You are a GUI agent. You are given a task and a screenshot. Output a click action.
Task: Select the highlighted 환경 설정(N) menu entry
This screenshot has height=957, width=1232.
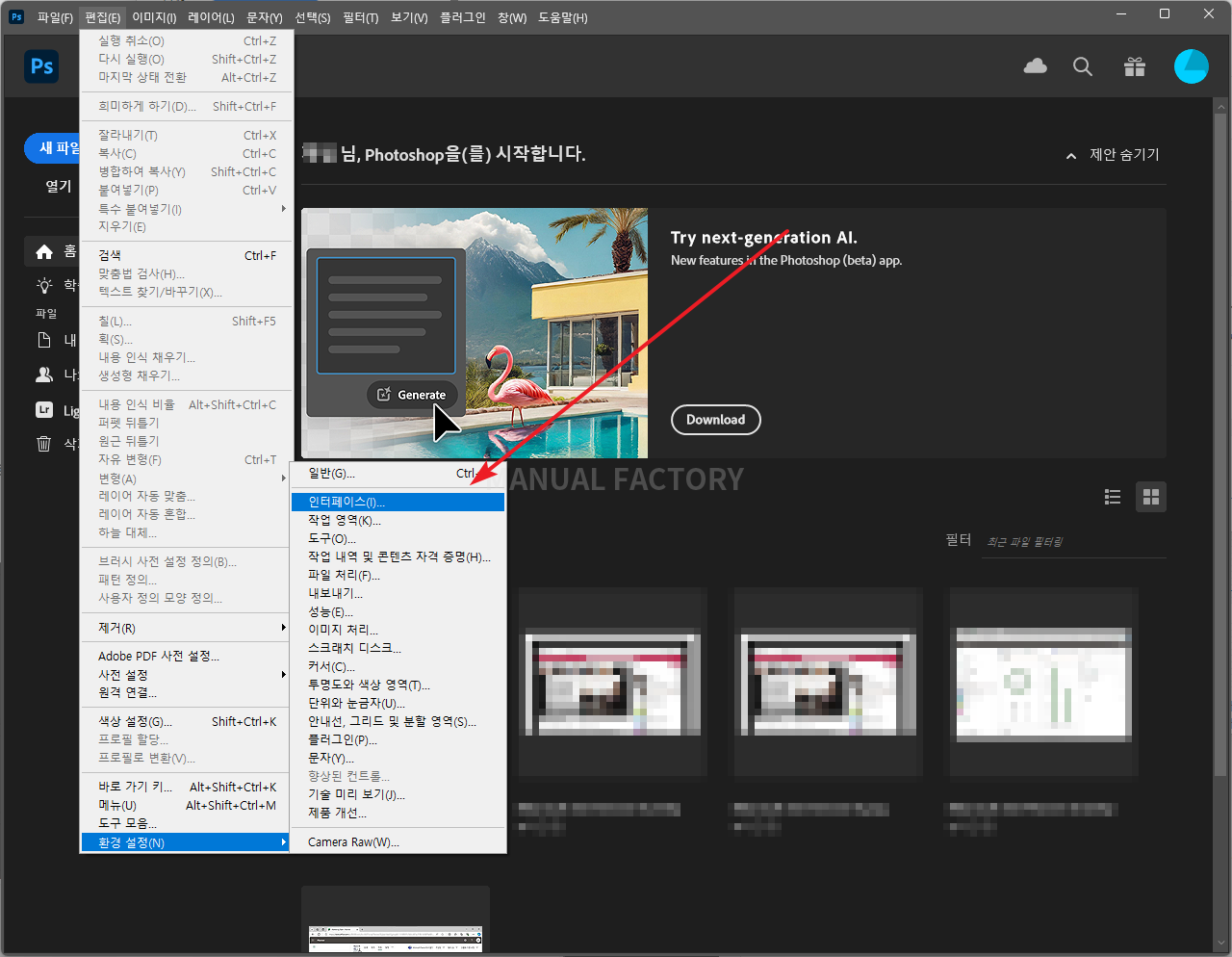(186, 841)
